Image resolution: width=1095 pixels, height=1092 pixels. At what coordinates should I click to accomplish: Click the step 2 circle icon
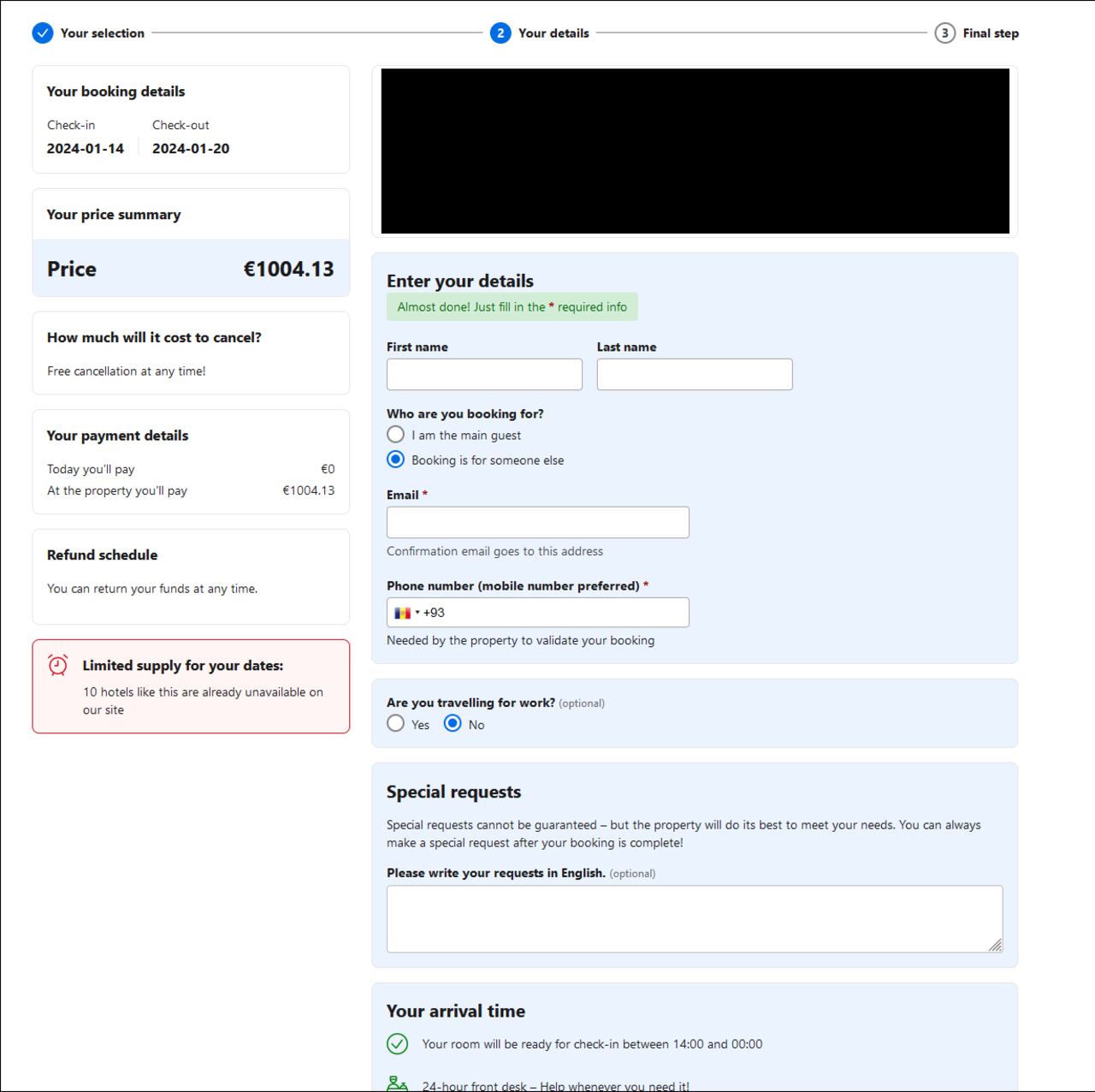click(x=500, y=33)
